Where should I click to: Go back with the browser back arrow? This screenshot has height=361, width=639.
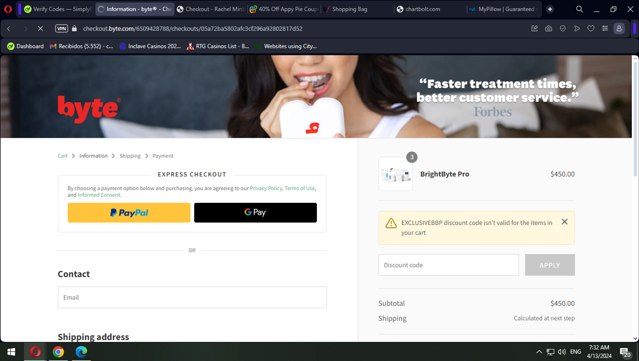(9, 29)
